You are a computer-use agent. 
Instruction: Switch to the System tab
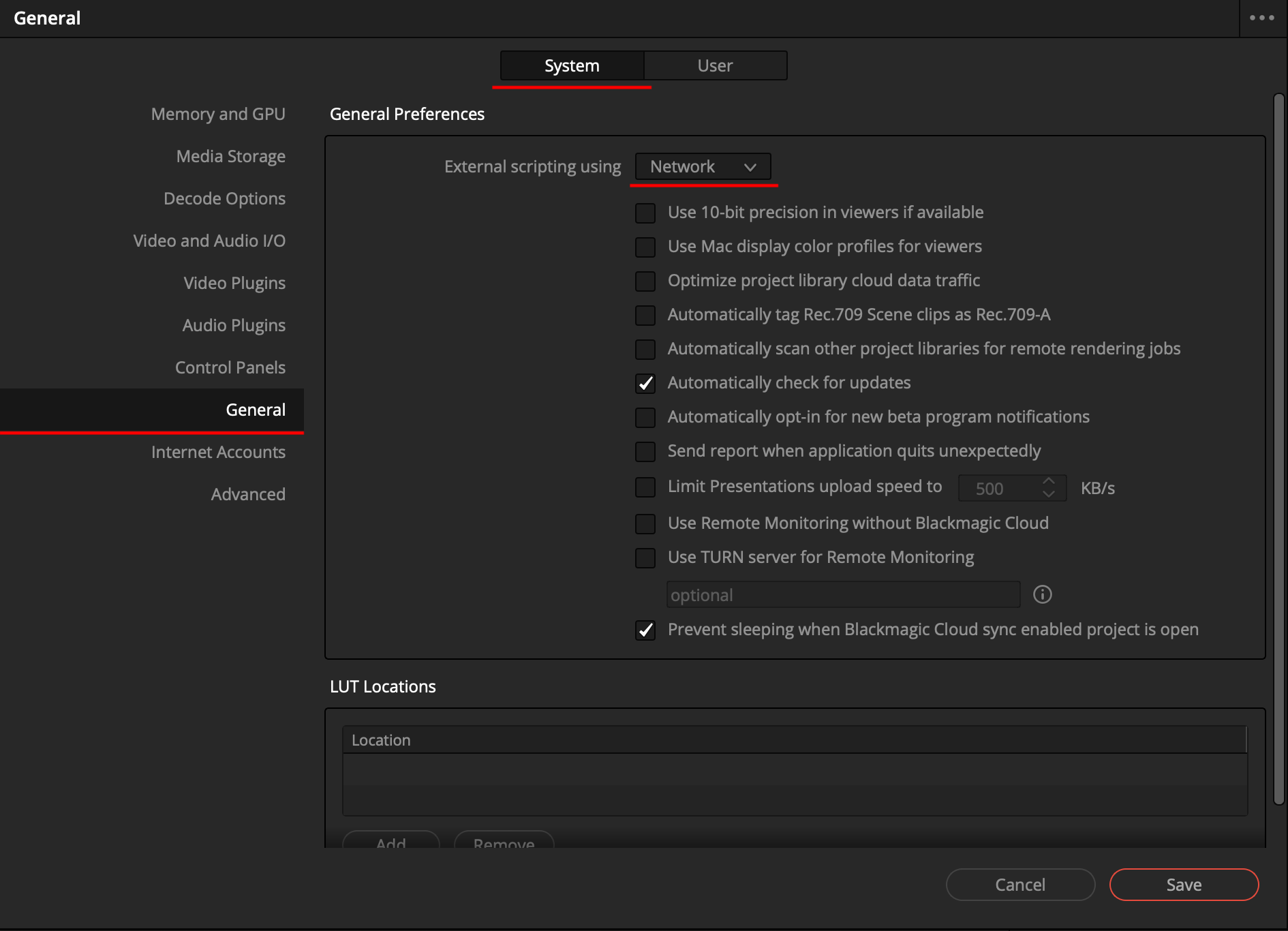point(572,65)
